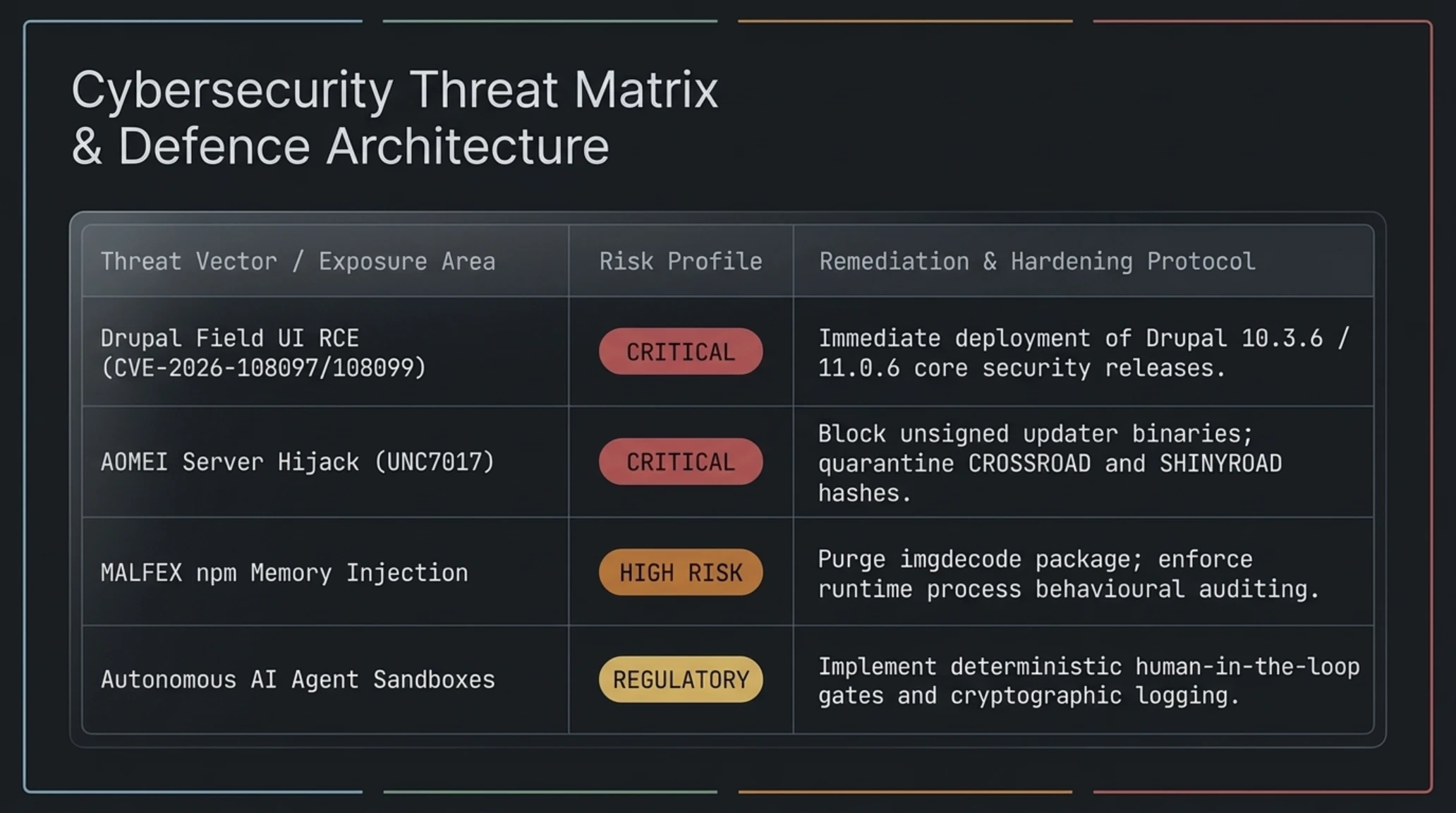Click the CRITICAL badge in the Drupal row

(x=681, y=351)
